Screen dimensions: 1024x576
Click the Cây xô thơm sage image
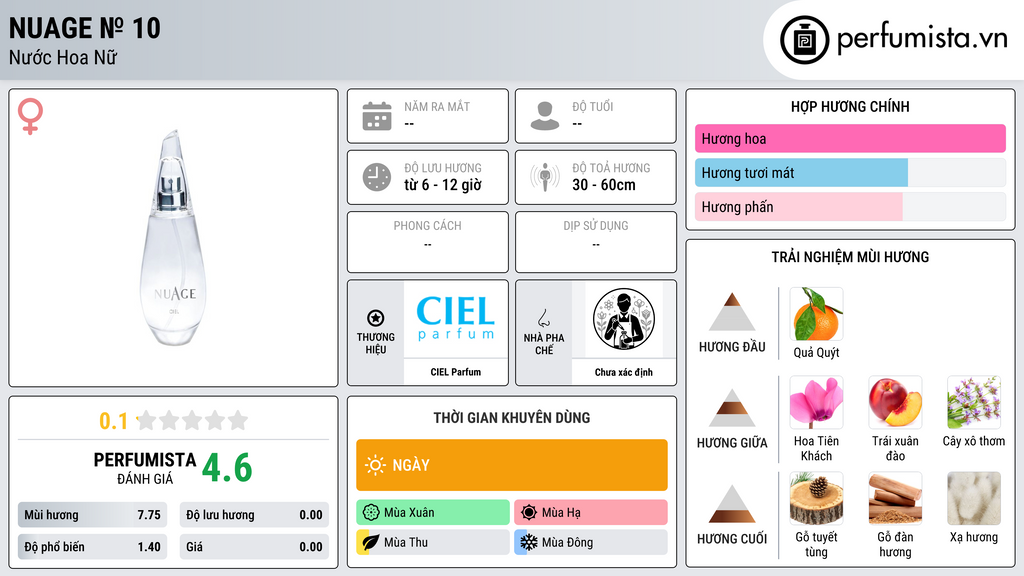(x=974, y=402)
